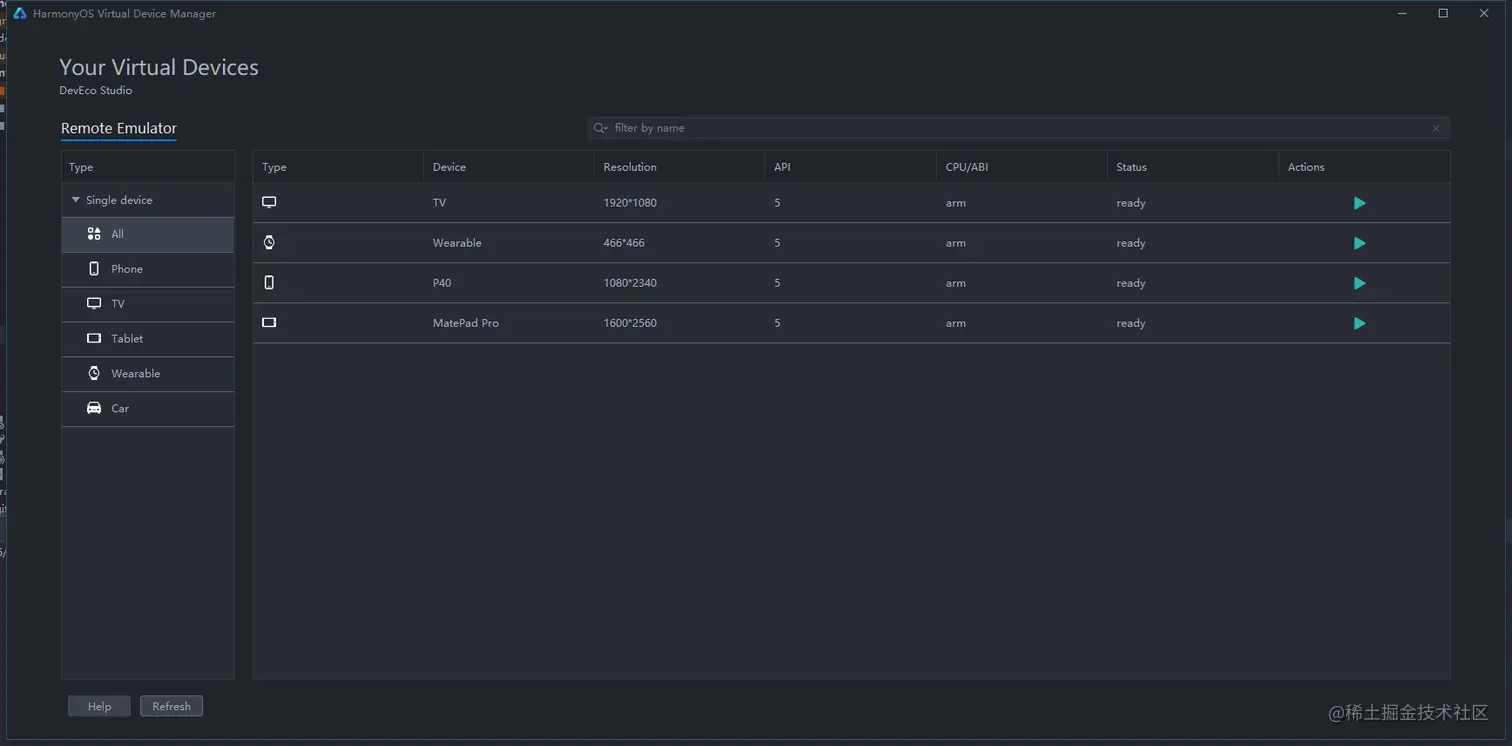Select the TV device name in the table
Screen dimensions: 1512x746
[x=439, y=203]
